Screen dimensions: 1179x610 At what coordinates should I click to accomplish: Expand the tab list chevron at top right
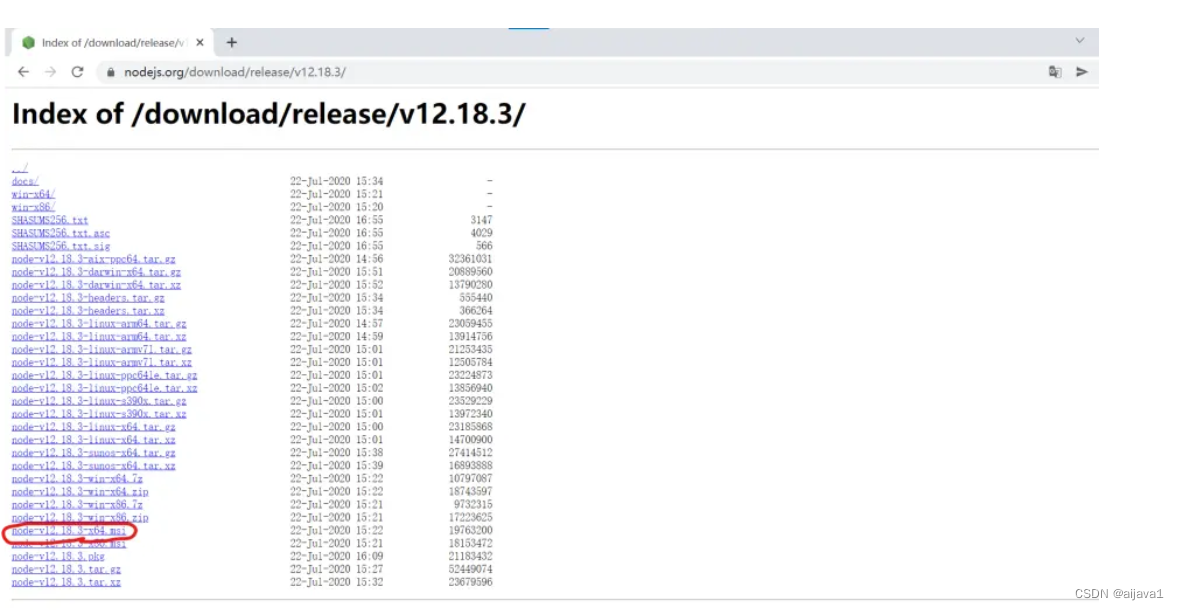1080,41
